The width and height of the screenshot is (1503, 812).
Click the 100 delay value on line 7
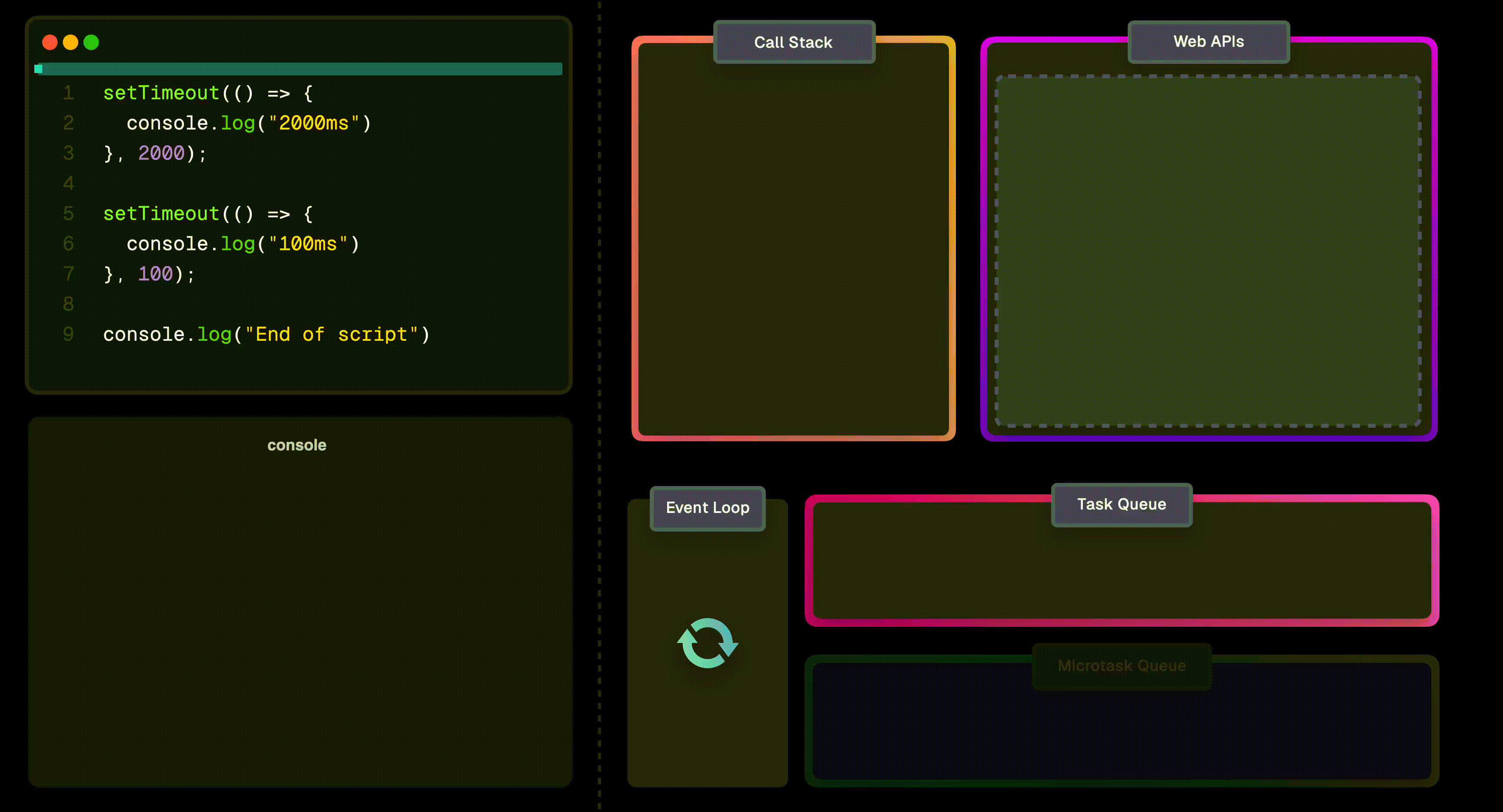[x=155, y=273]
